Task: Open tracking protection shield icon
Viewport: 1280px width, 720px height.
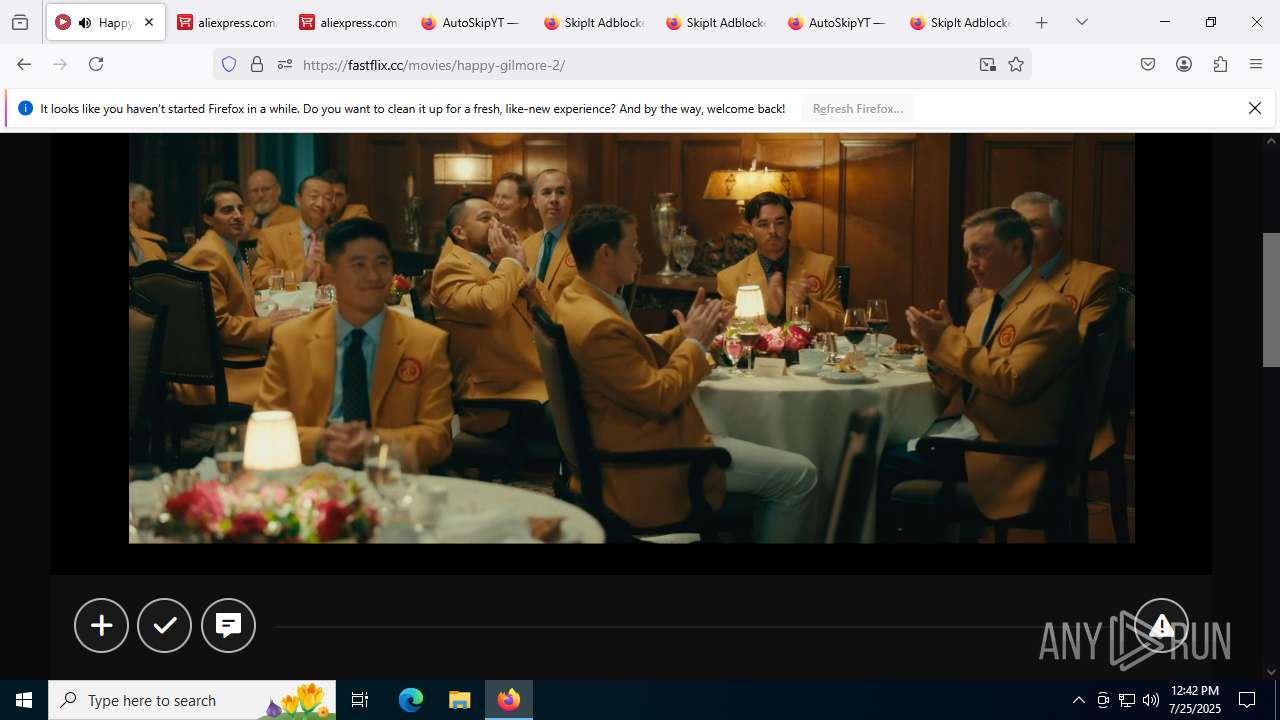Action: click(x=229, y=64)
